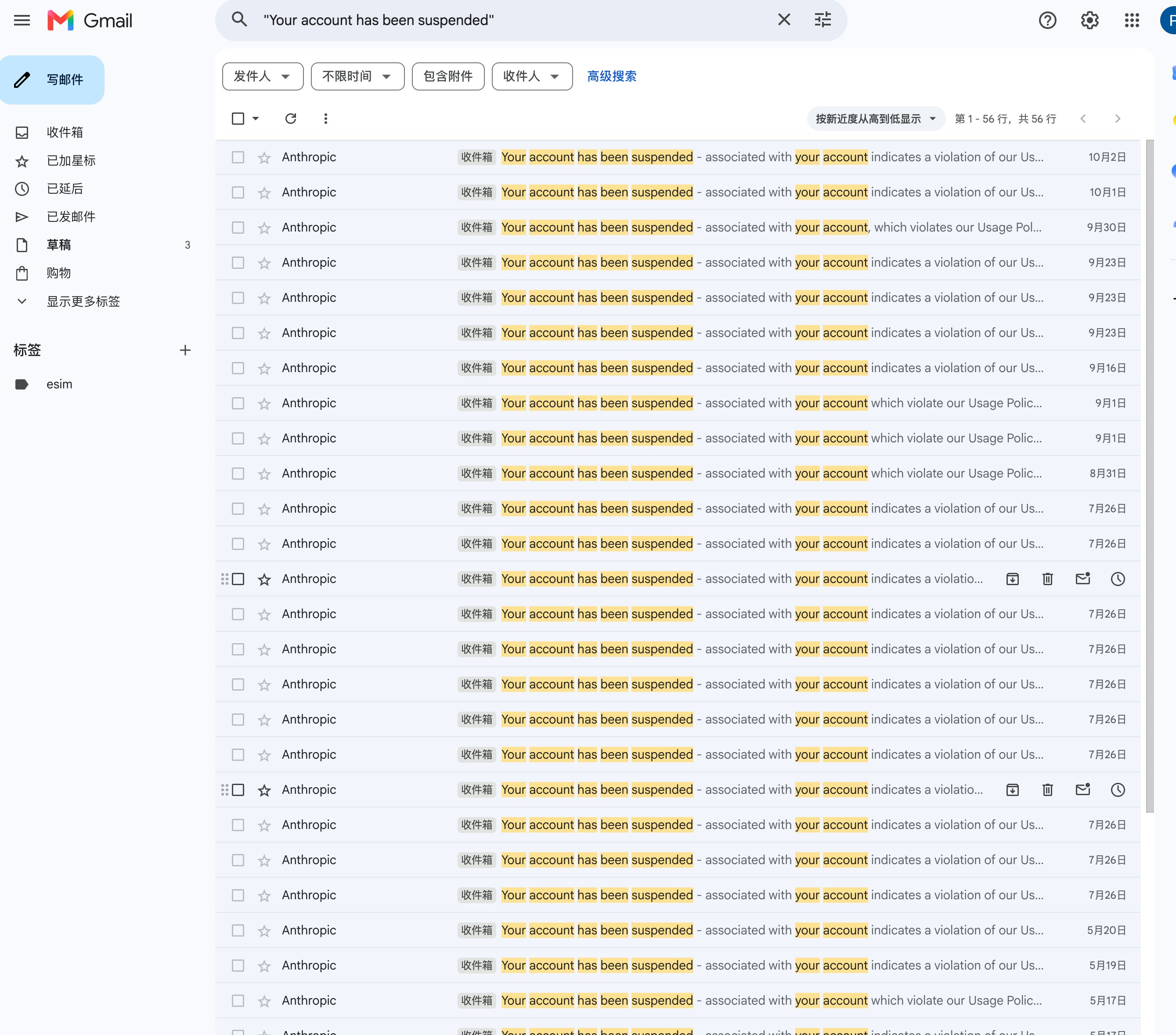
Task: Open the Anthropic email dated 5月19日
Action: (677, 965)
